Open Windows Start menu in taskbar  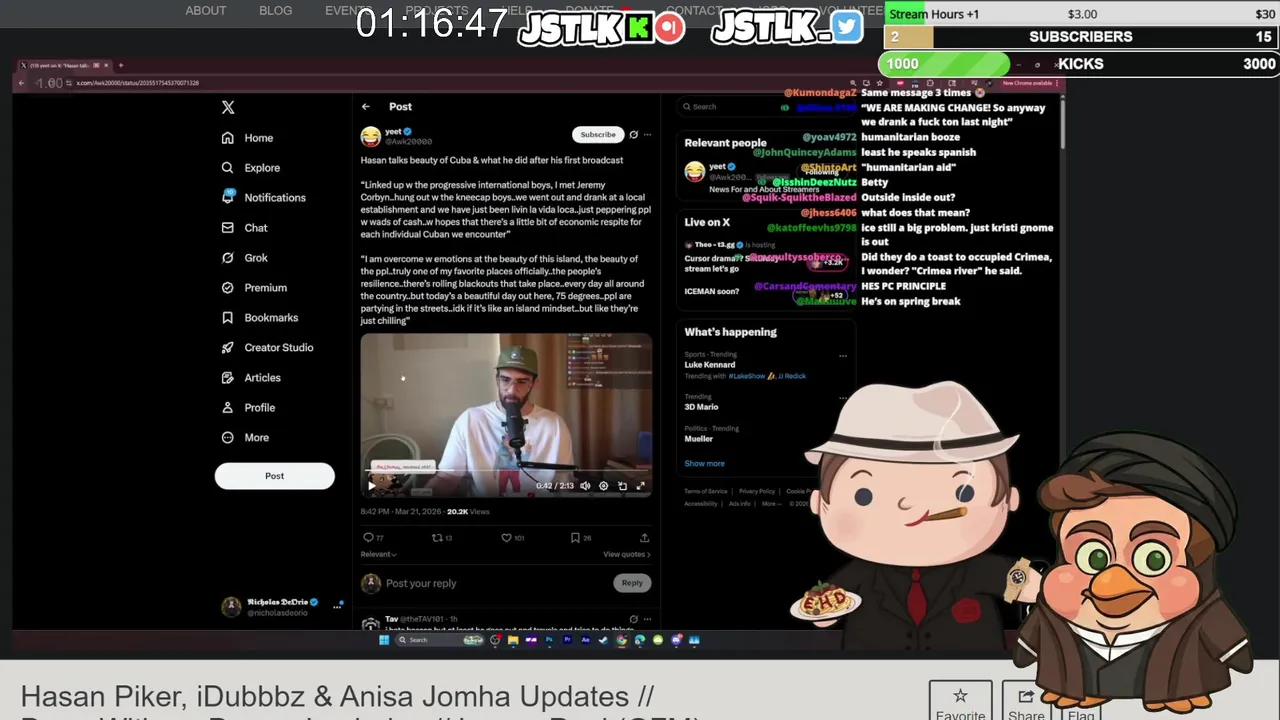pos(384,640)
